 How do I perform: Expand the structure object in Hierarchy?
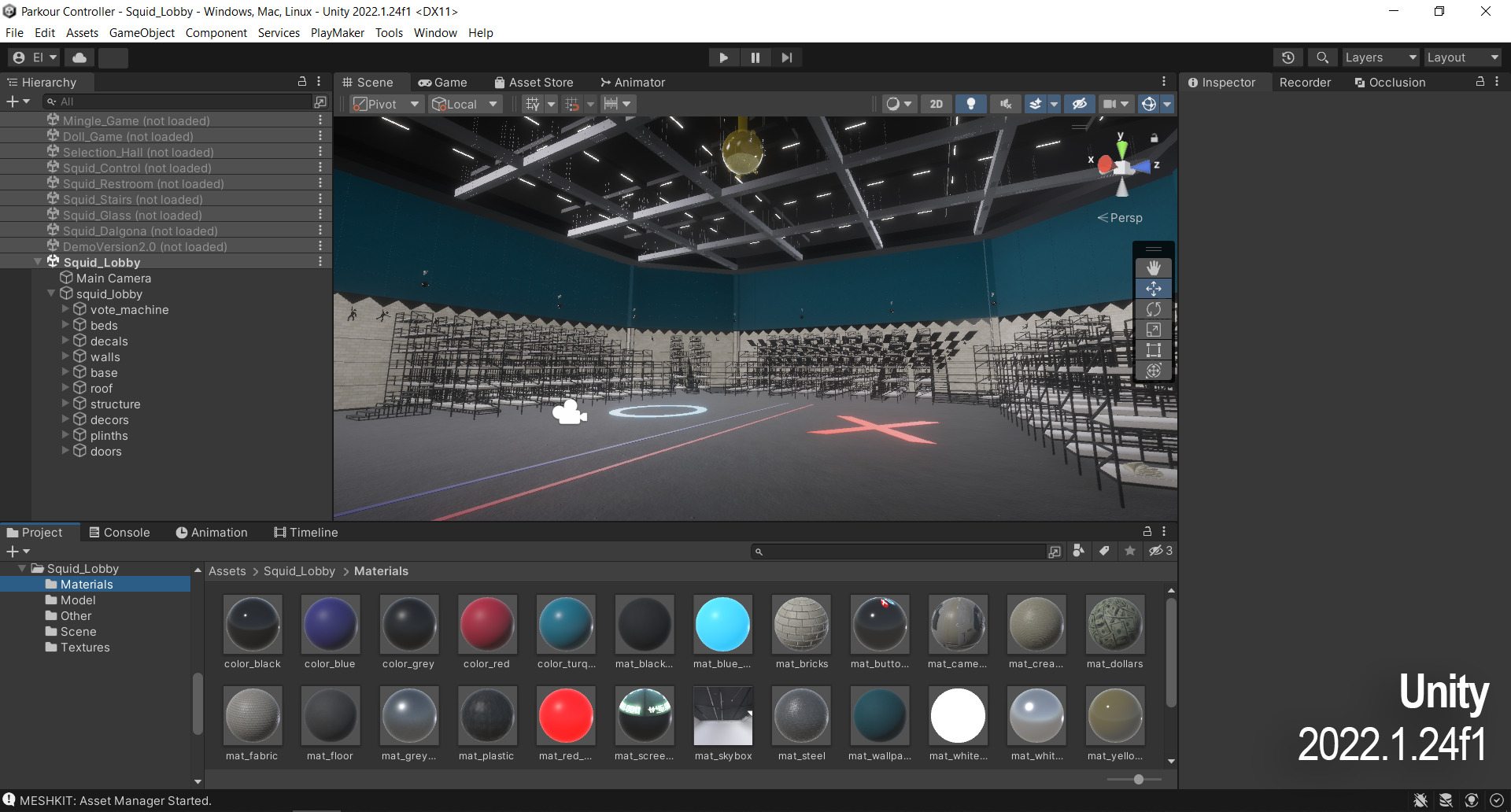coord(65,404)
